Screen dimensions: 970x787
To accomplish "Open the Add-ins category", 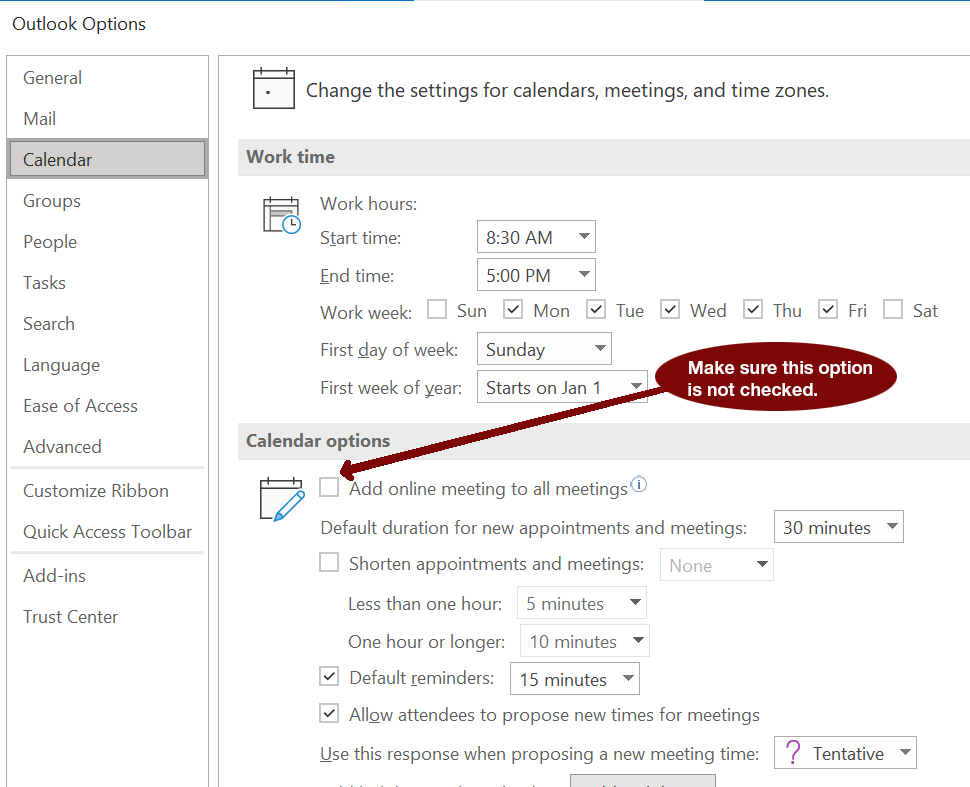I will point(108,575).
